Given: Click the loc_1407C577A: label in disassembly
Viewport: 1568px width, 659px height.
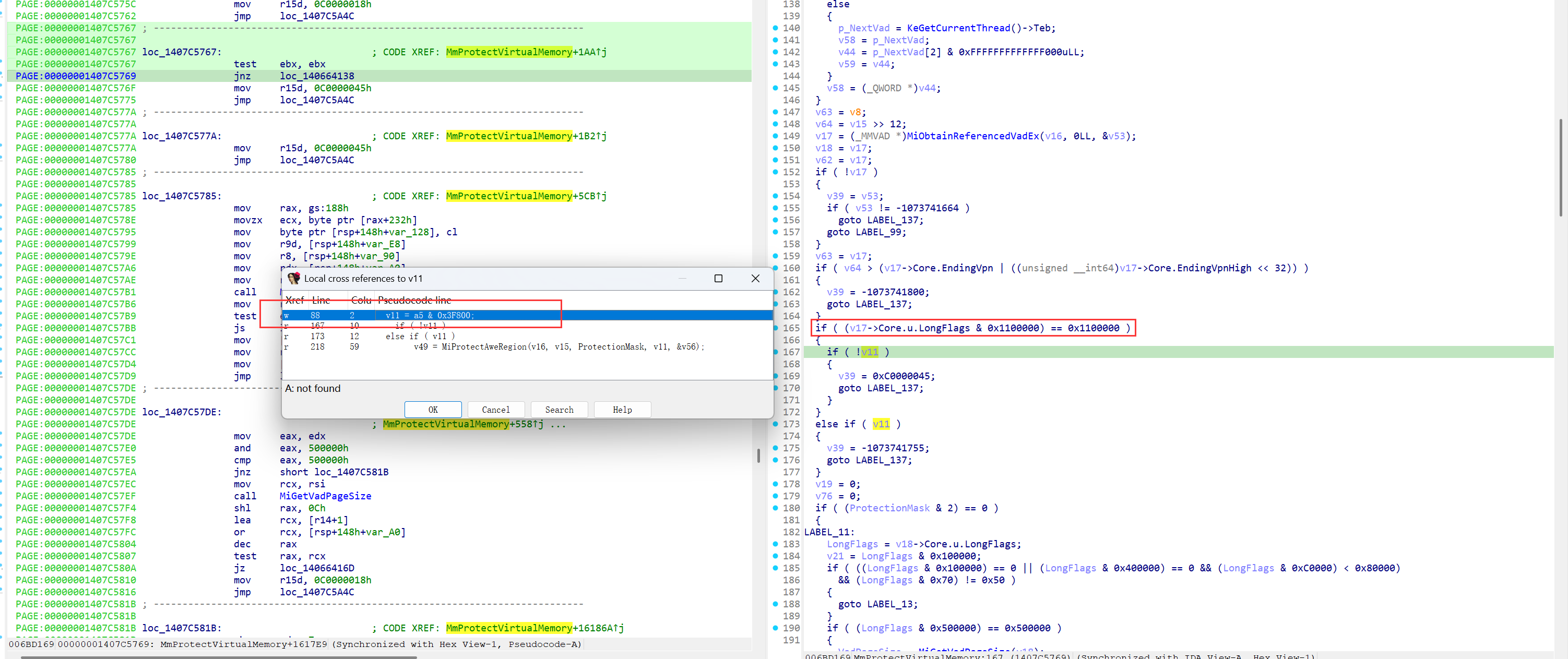Looking at the screenshot, I should (182, 136).
